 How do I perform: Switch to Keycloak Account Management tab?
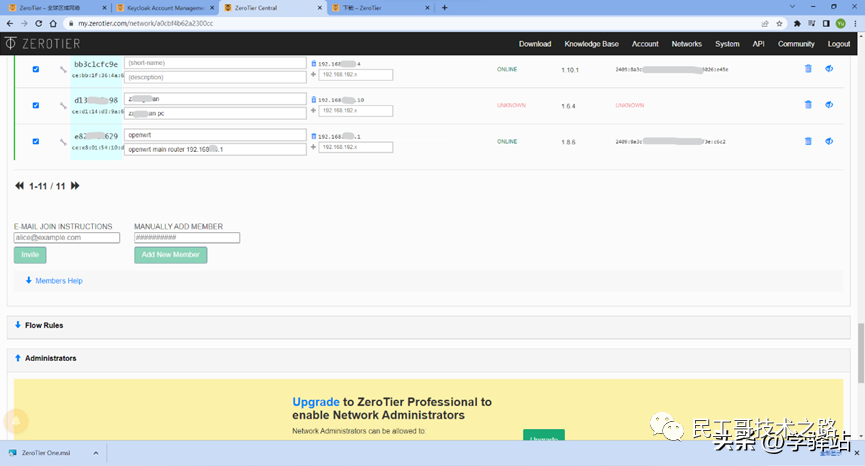pyautogui.click(x=163, y=7)
